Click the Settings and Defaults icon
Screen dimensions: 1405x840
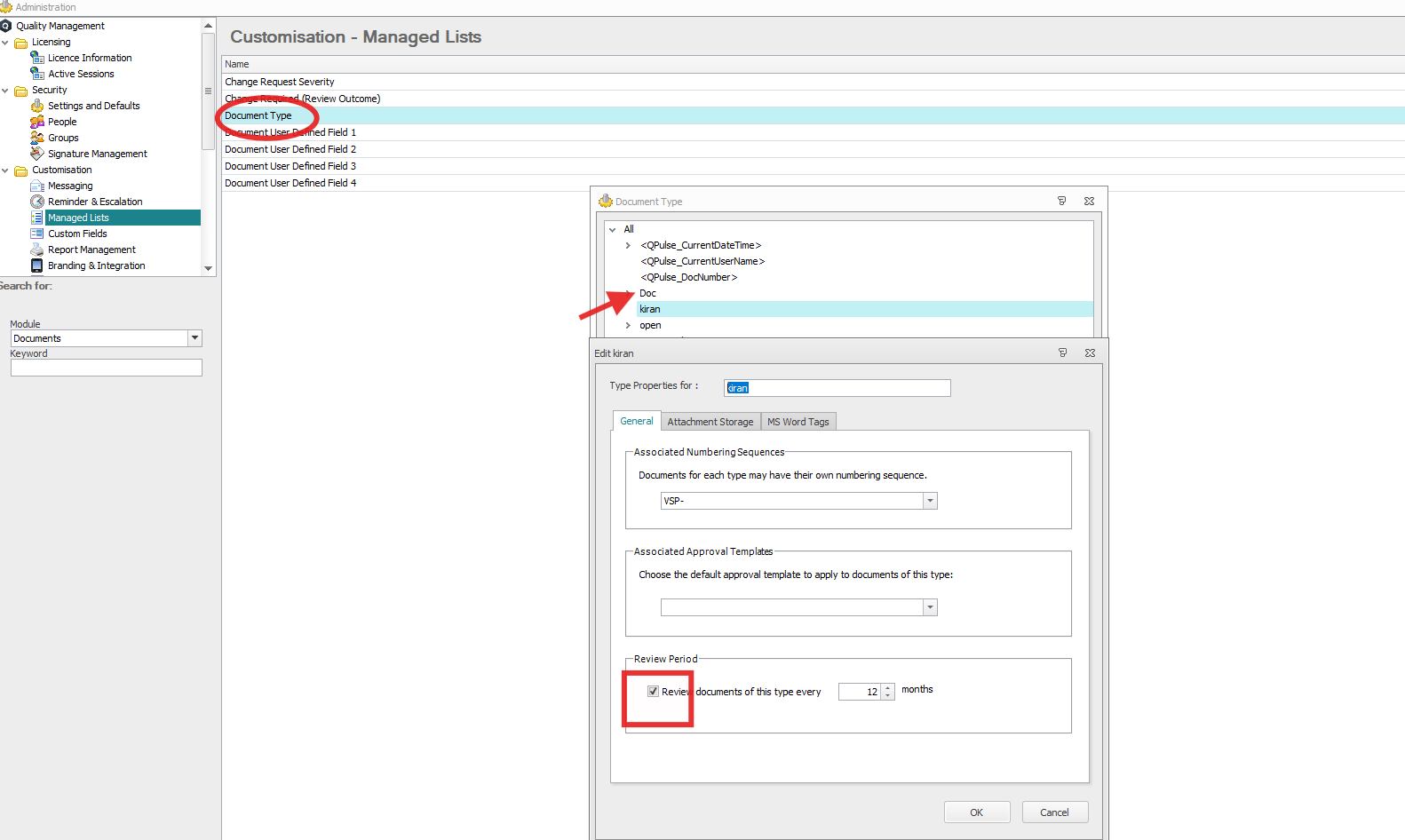[37, 106]
